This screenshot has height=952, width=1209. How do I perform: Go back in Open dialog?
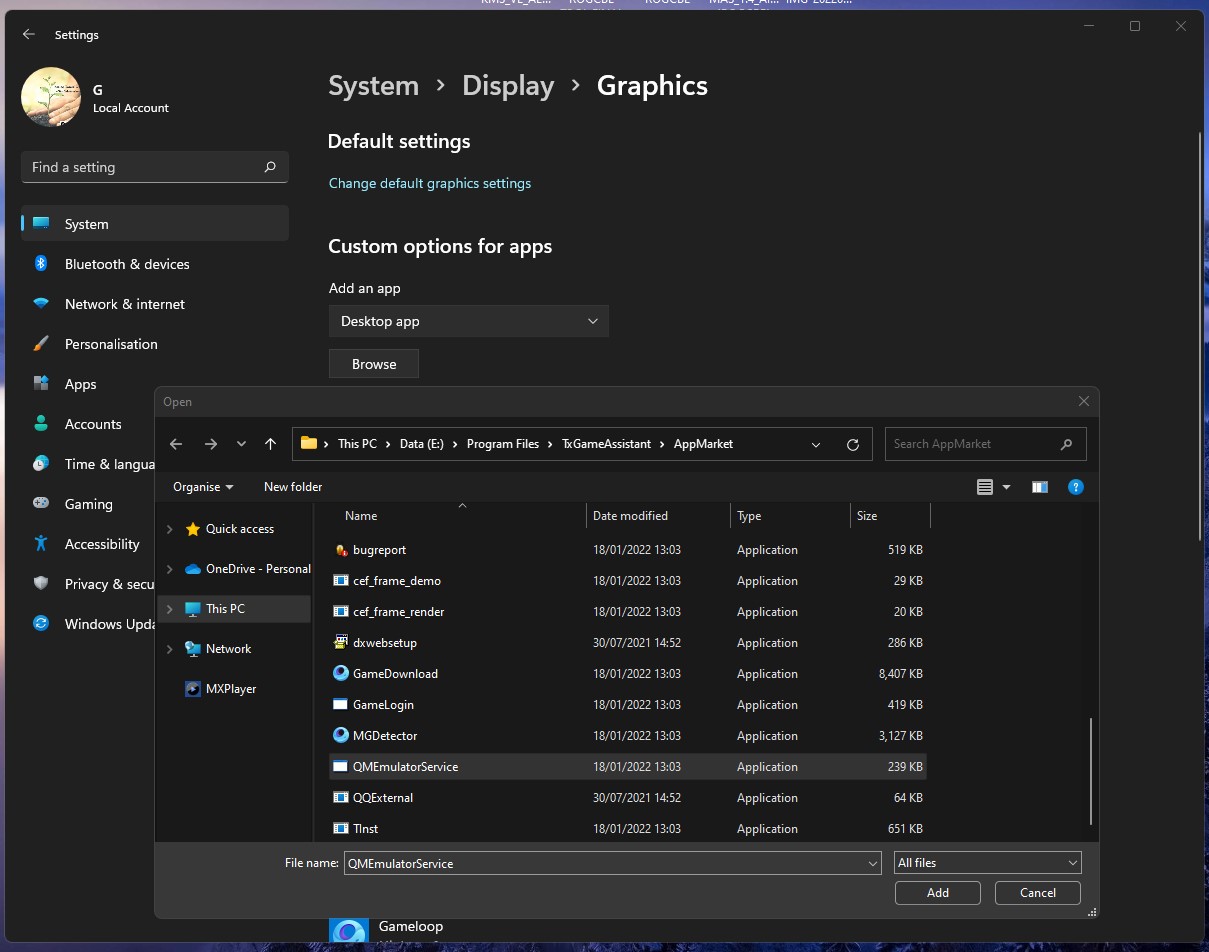(176, 444)
